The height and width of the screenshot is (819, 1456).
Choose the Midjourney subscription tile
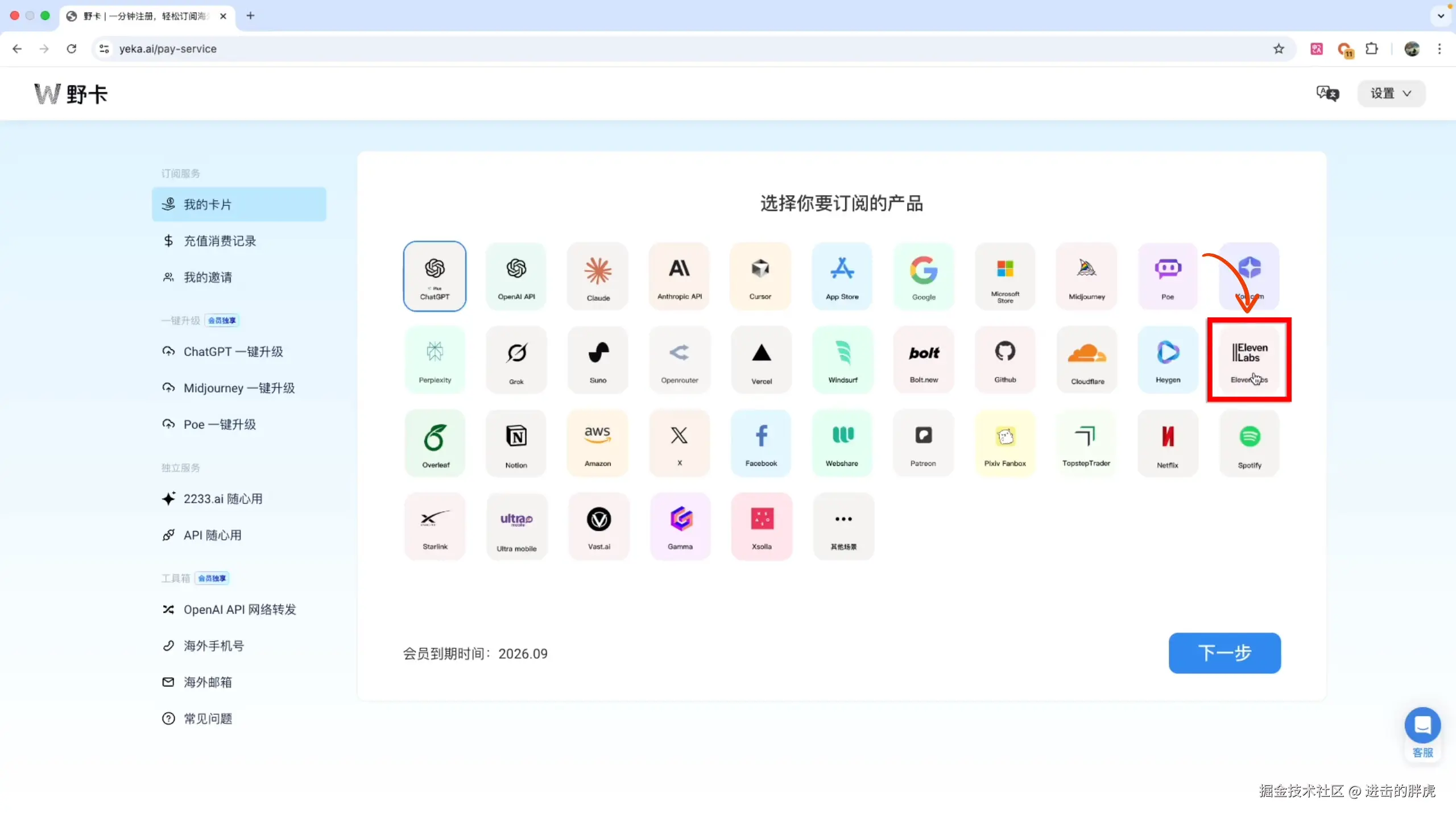1086,276
